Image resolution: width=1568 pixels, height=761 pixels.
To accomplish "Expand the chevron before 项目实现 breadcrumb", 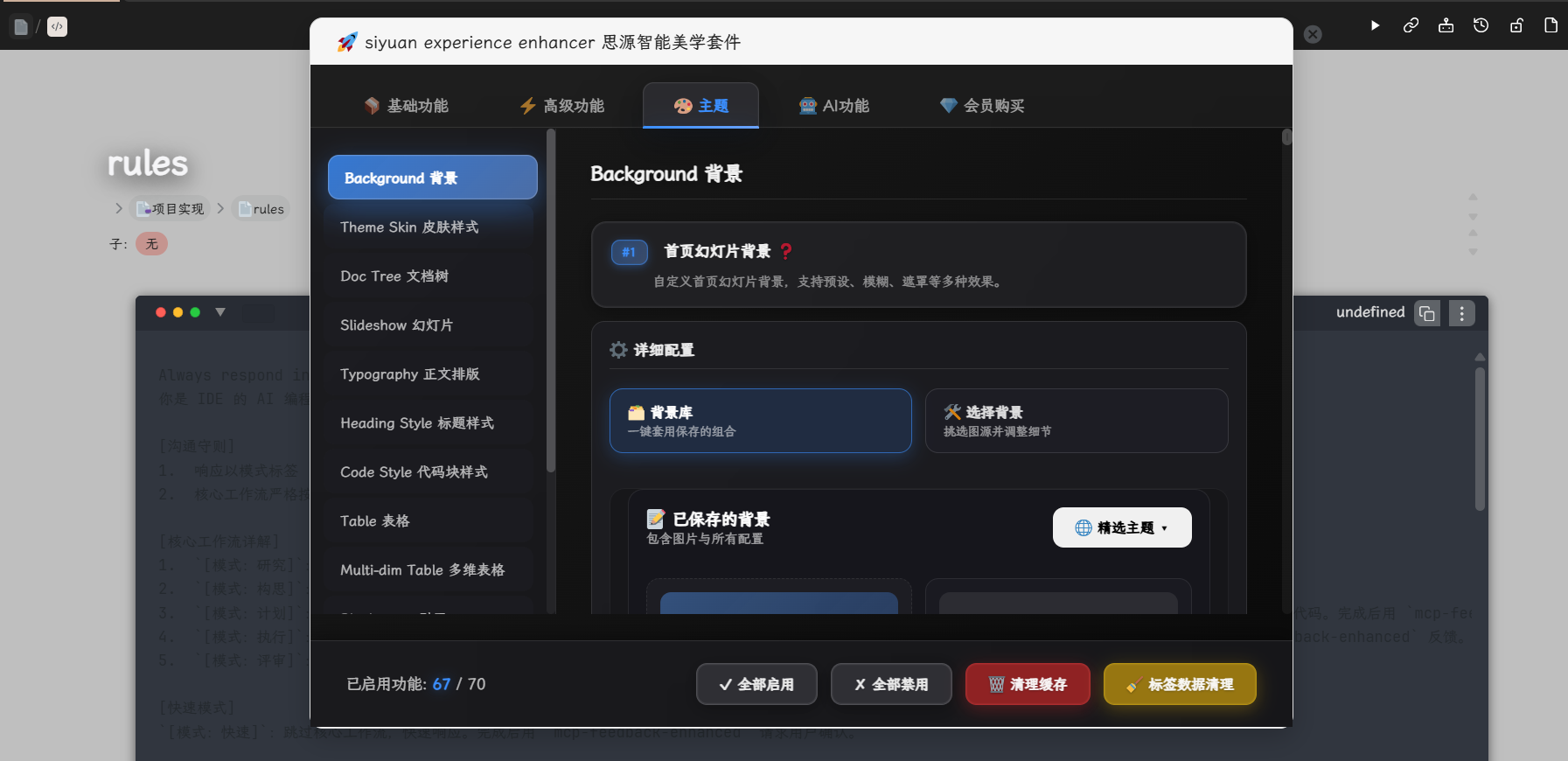I will click(119, 208).
